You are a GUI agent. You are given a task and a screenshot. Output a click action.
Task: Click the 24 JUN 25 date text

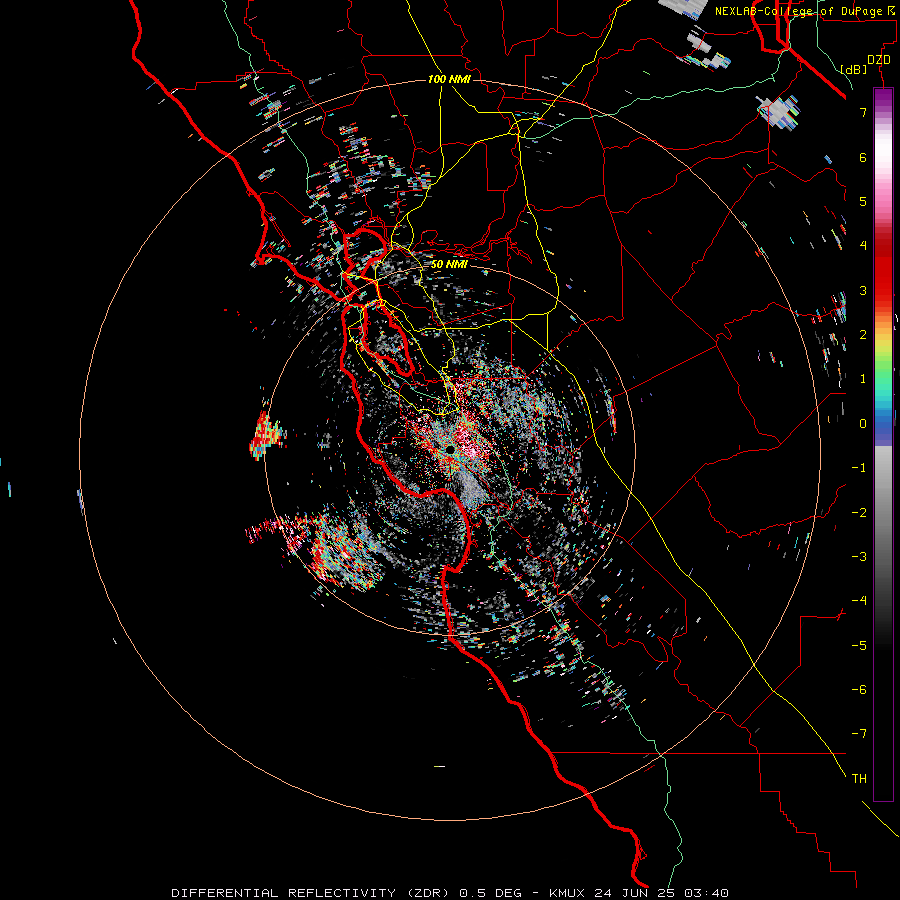coord(636,893)
